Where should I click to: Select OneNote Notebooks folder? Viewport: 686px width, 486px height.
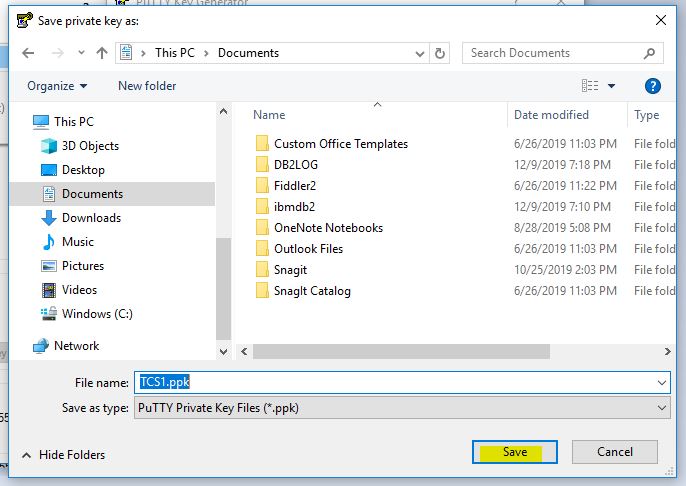click(328, 228)
